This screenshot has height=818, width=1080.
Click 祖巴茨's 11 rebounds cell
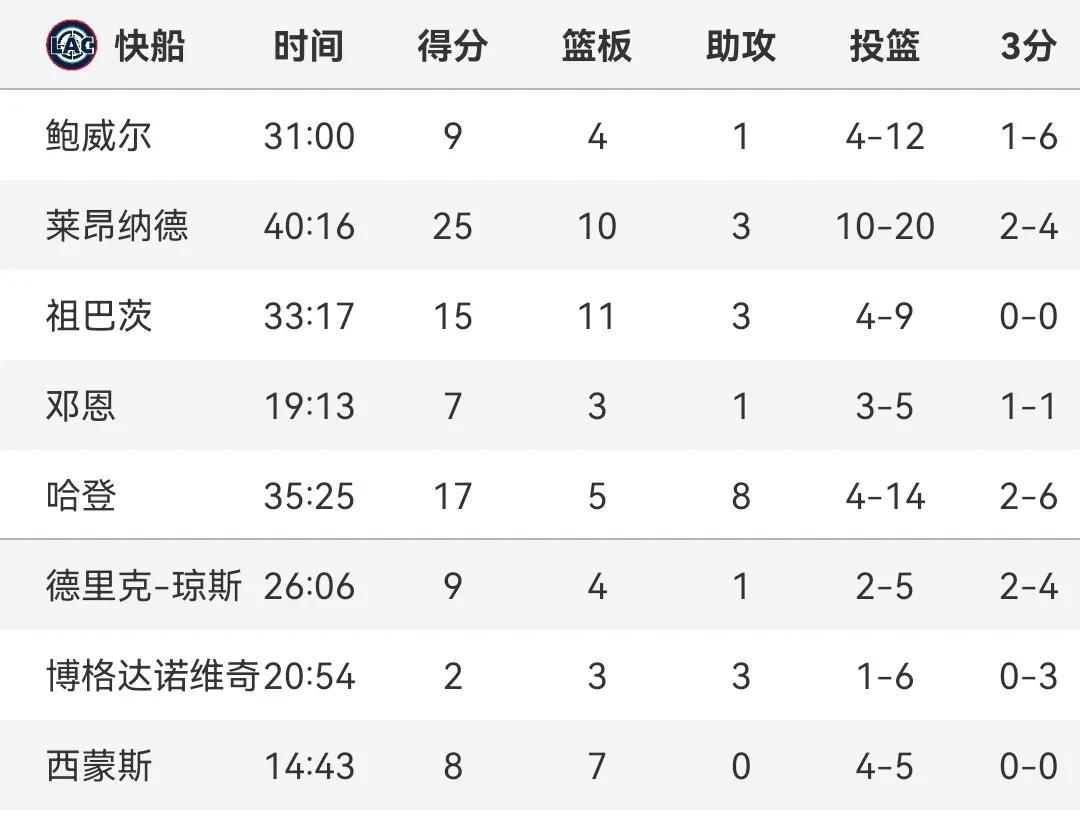click(x=596, y=316)
